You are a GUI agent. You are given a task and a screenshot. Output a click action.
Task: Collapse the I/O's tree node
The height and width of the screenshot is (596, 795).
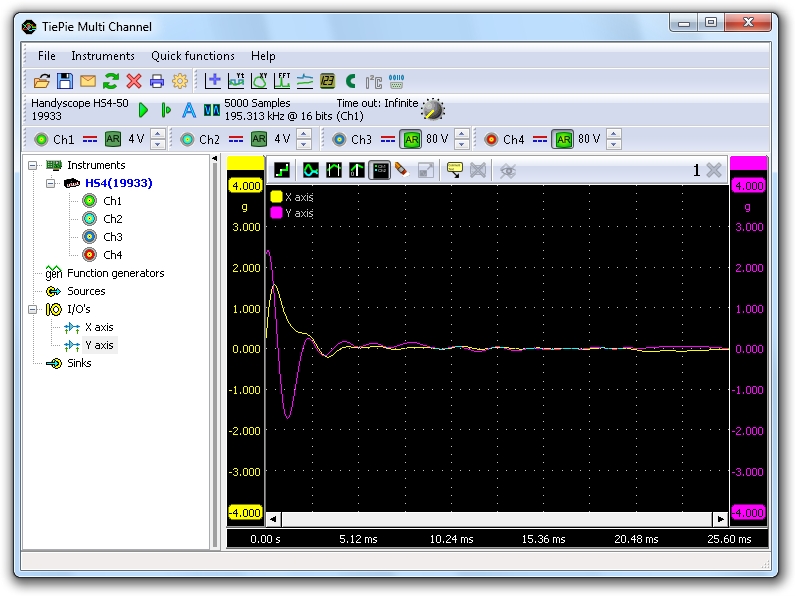point(33,309)
